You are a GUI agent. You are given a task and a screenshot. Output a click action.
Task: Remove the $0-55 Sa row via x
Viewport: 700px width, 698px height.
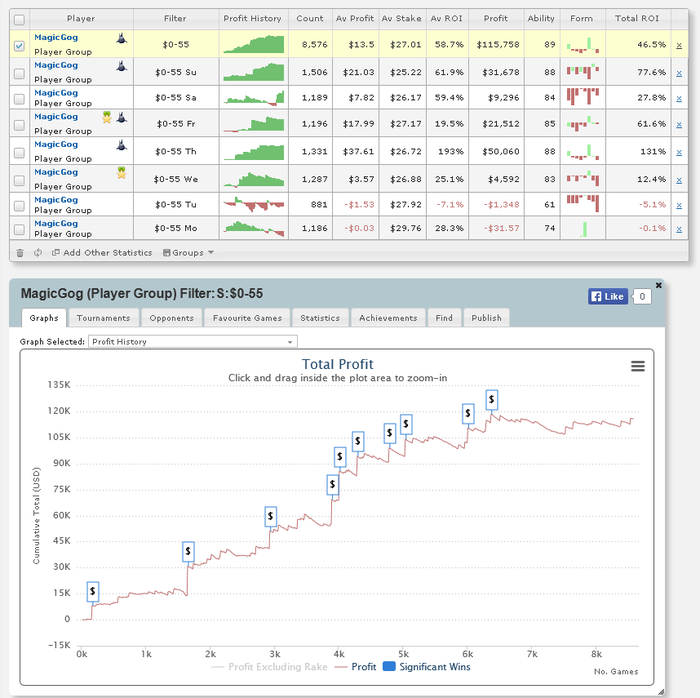click(x=679, y=98)
